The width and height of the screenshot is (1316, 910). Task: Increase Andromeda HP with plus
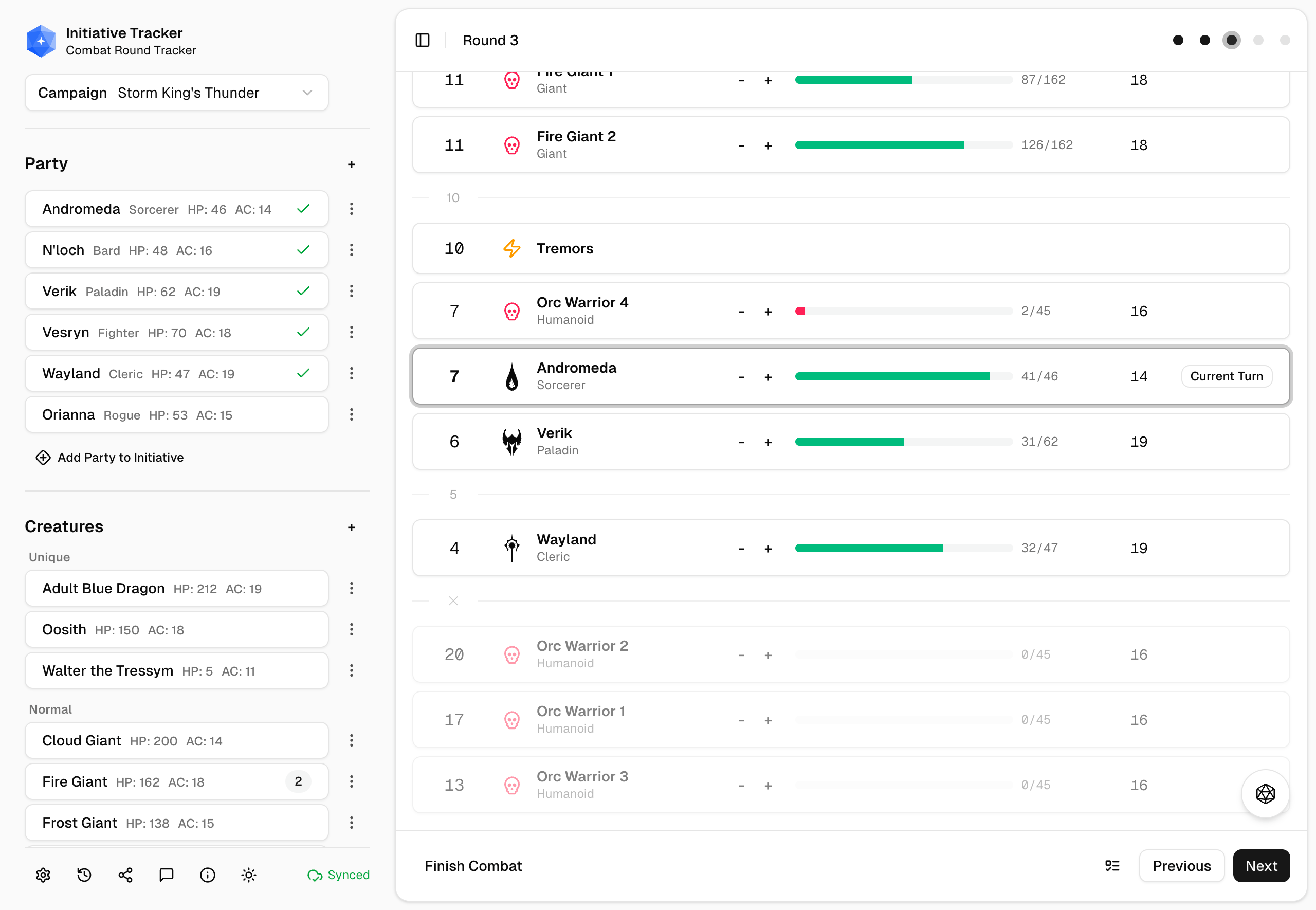point(769,377)
